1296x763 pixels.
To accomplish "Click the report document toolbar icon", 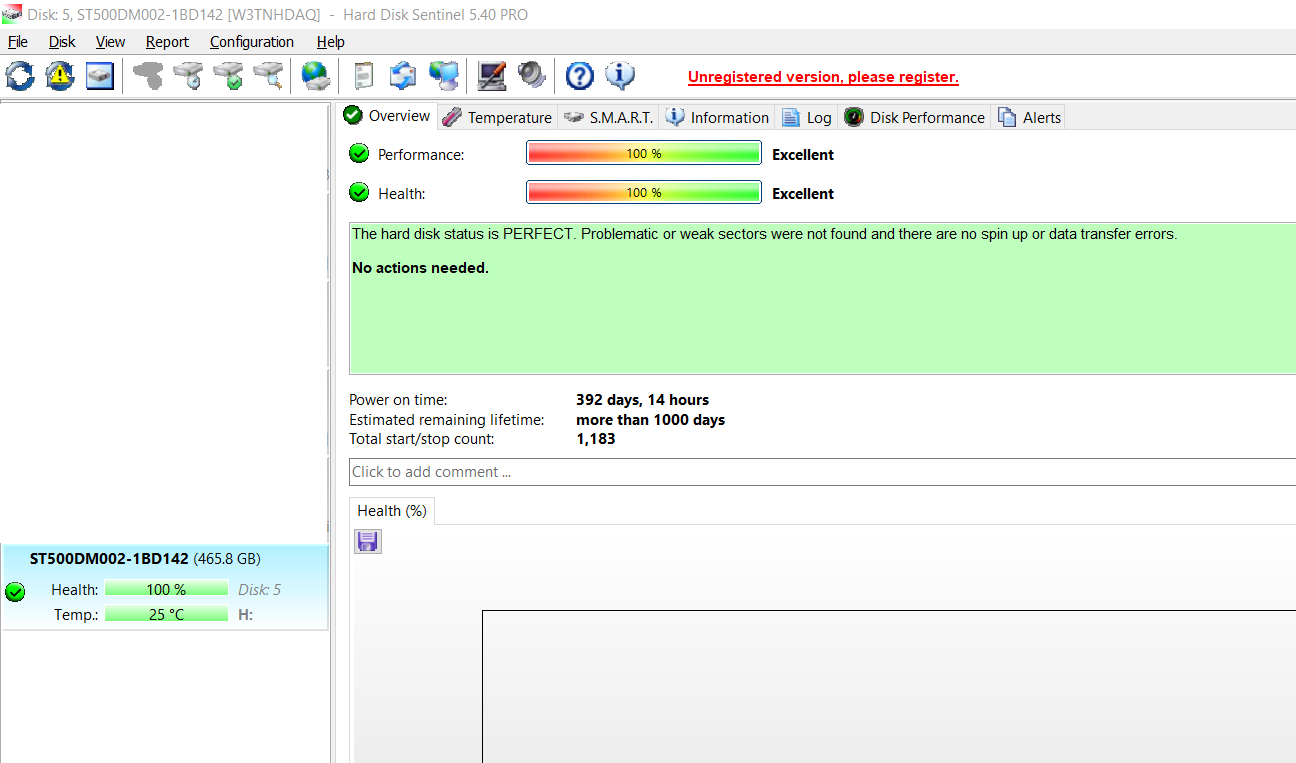I will (364, 75).
